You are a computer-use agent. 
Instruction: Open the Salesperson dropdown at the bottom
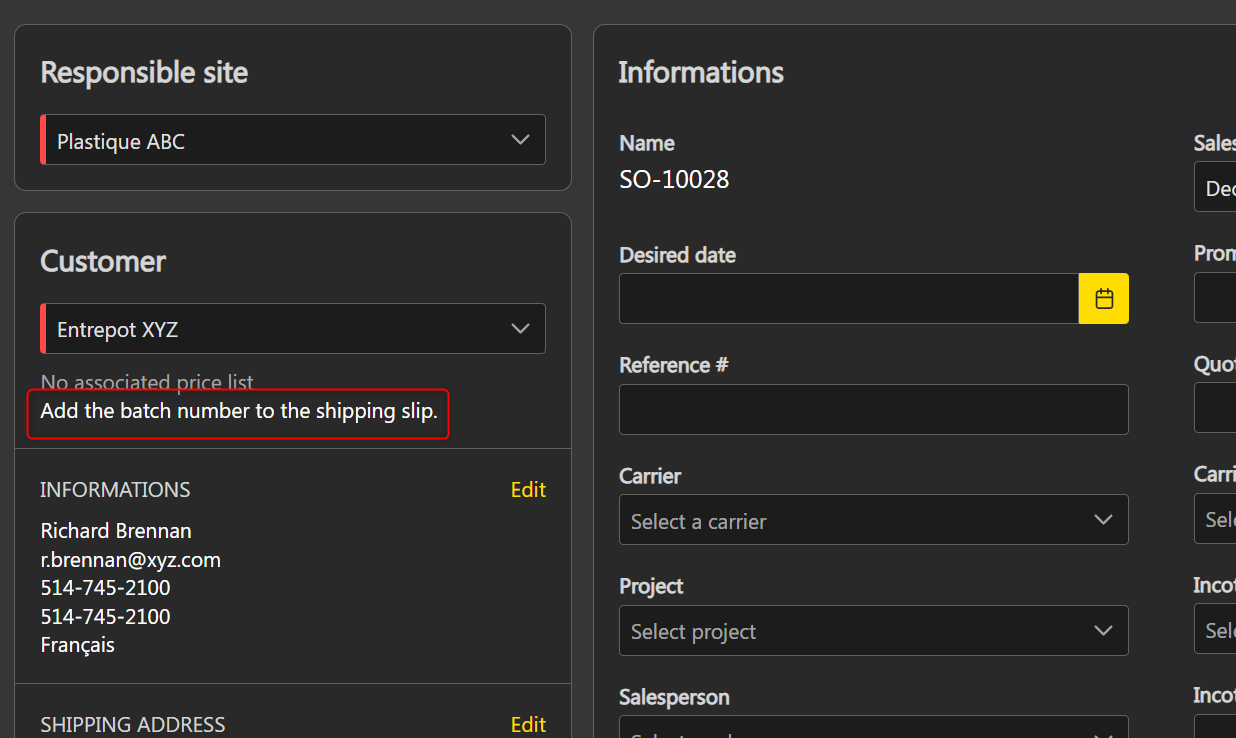pos(873,728)
